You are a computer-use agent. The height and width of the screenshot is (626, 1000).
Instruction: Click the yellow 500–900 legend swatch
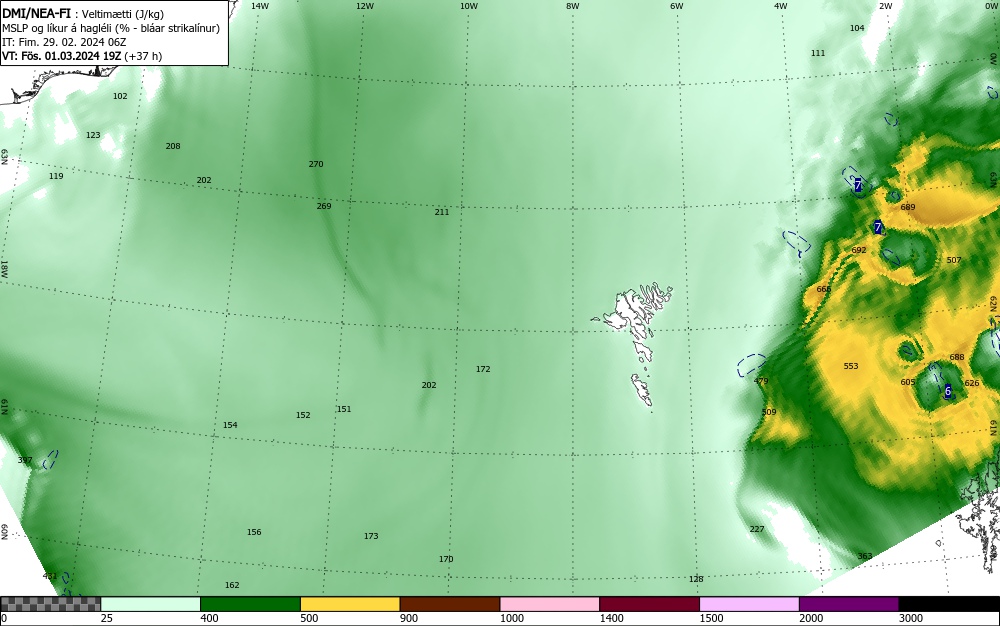click(350, 604)
